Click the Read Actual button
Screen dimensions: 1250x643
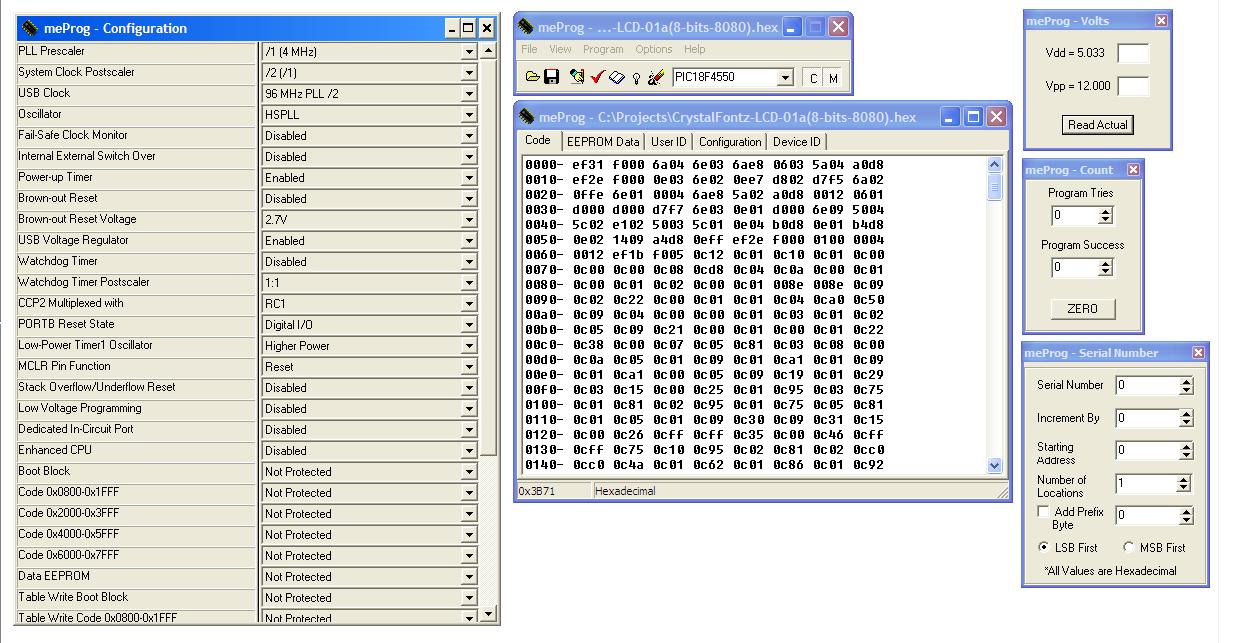point(1097,125)
